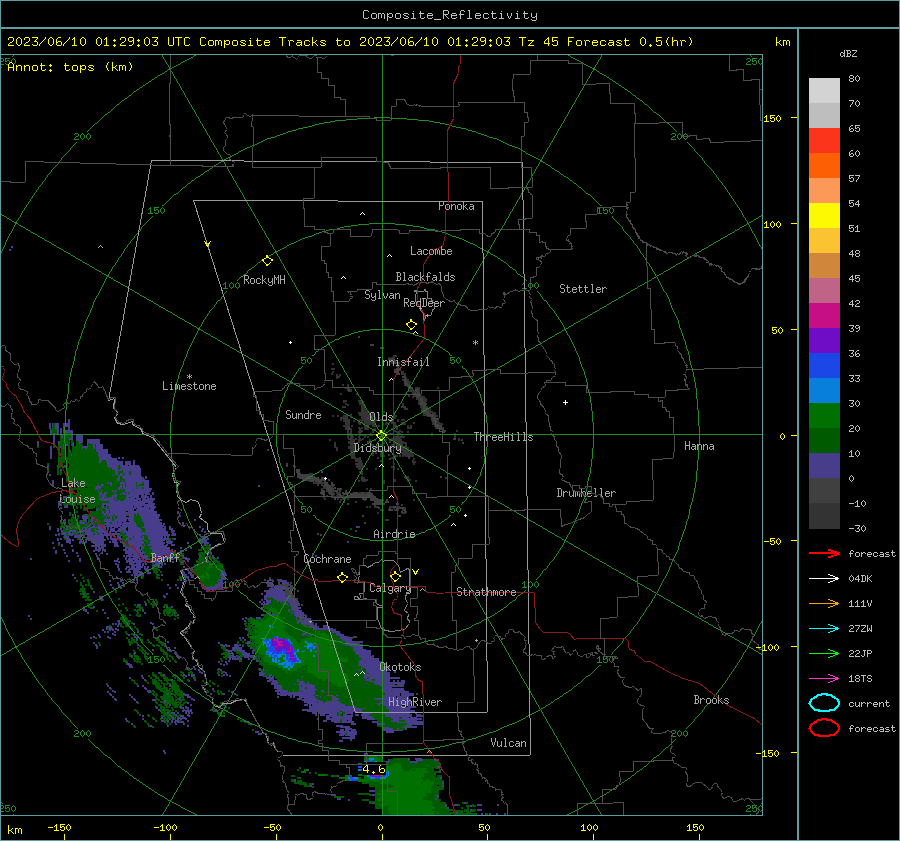Screen dimensions: 900x841
Task: Click the Vulcan town label
Action: coord(508,743)
